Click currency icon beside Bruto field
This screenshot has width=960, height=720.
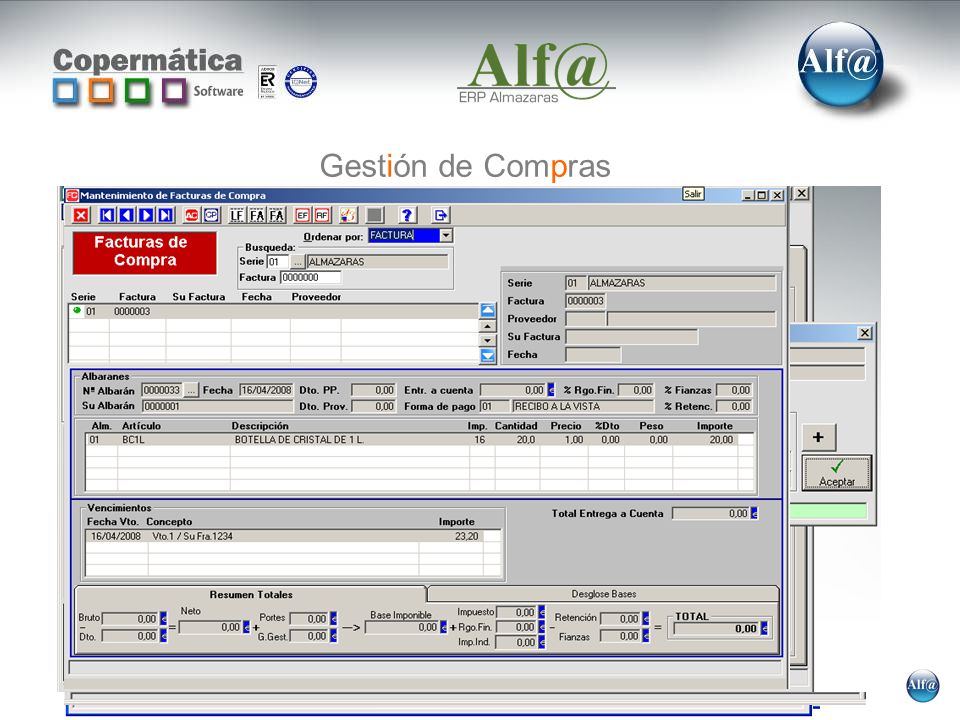pyautogui.click(x=163, y=619)
